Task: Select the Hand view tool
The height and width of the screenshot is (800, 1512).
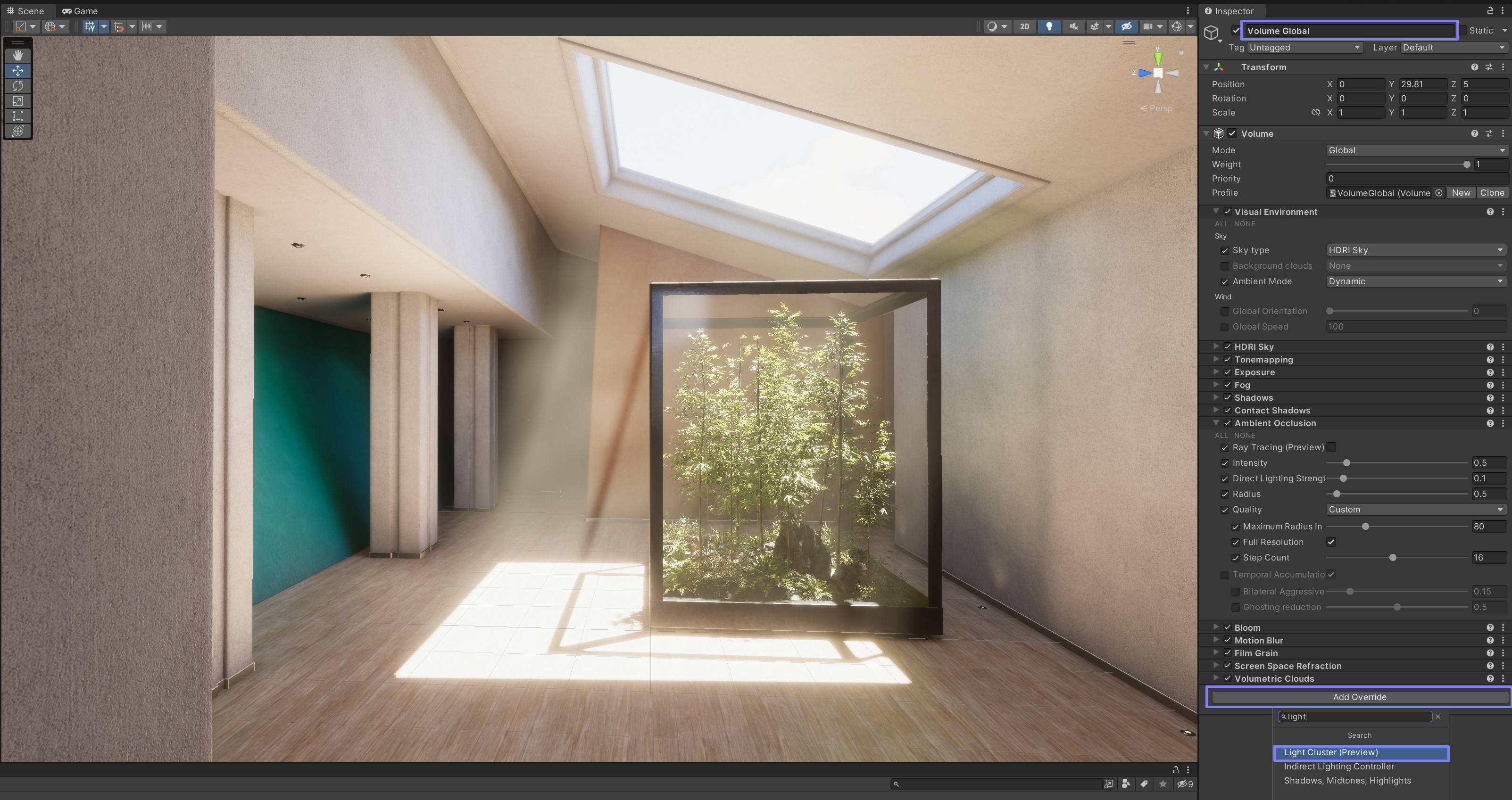Action: pyautogui.click(x=17, y=55)
